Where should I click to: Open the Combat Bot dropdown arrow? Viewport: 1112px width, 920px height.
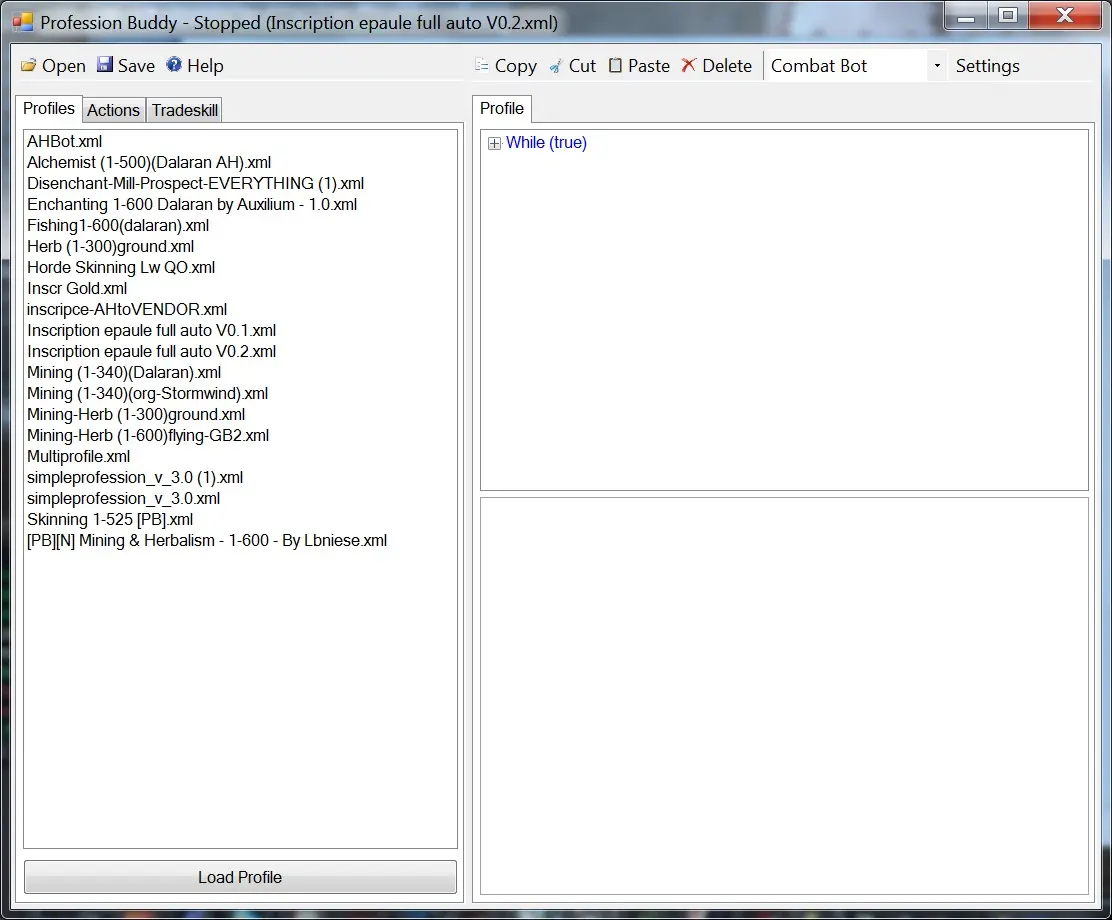[x=937, y=66]
